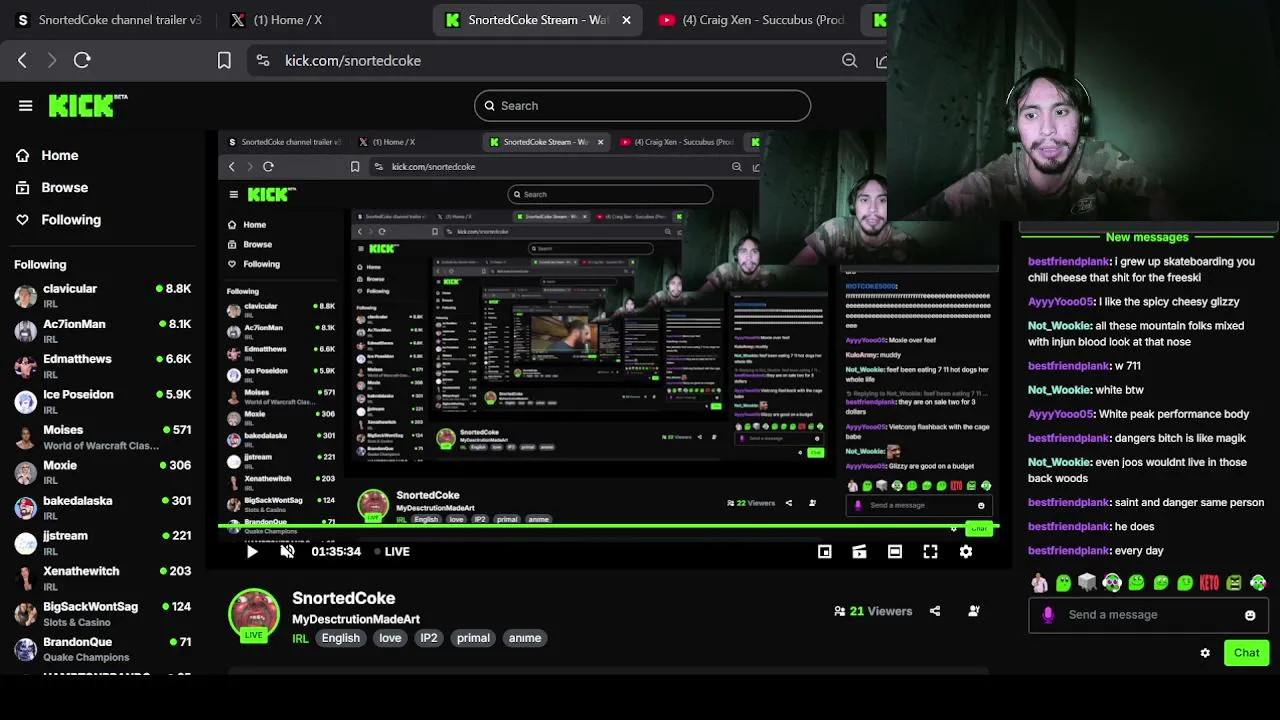Open player settings gear icon
The width and height of the screenshot is (1280, 720).
click(x=966, y=551)
